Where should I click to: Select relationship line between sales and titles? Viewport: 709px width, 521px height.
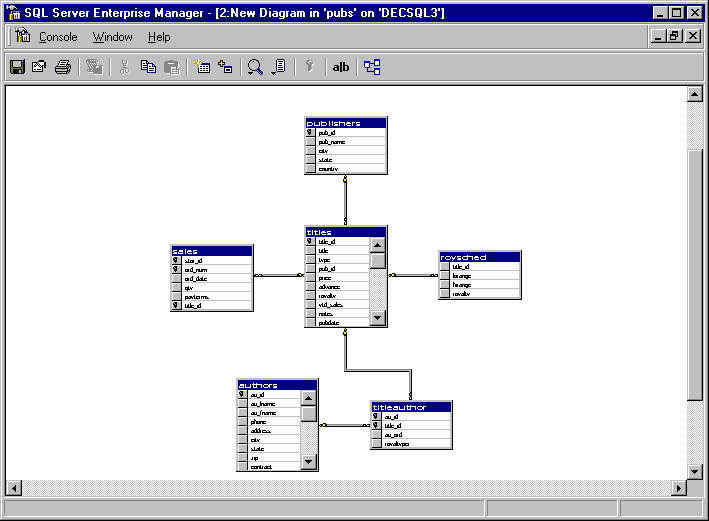click(279, 275)
